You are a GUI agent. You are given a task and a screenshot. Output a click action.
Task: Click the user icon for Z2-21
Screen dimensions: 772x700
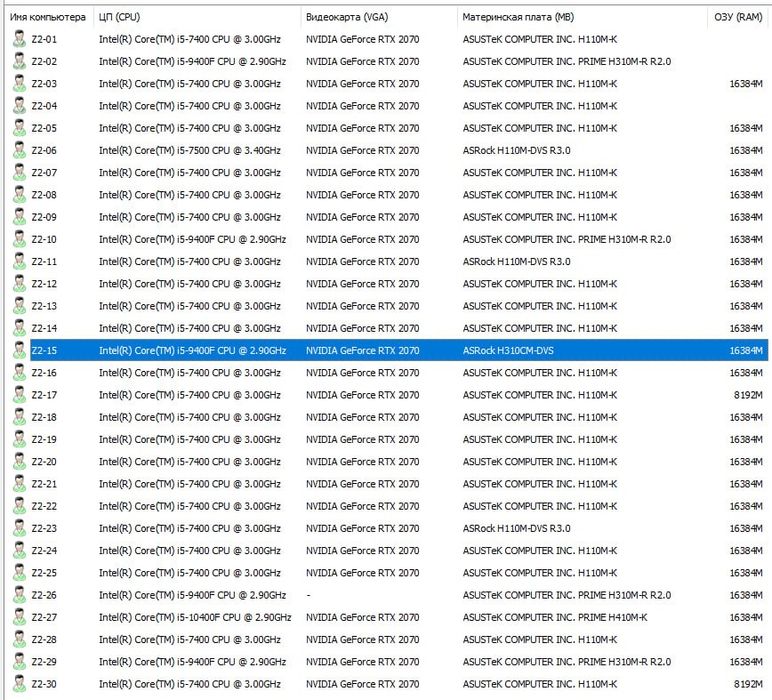point(19,483)
